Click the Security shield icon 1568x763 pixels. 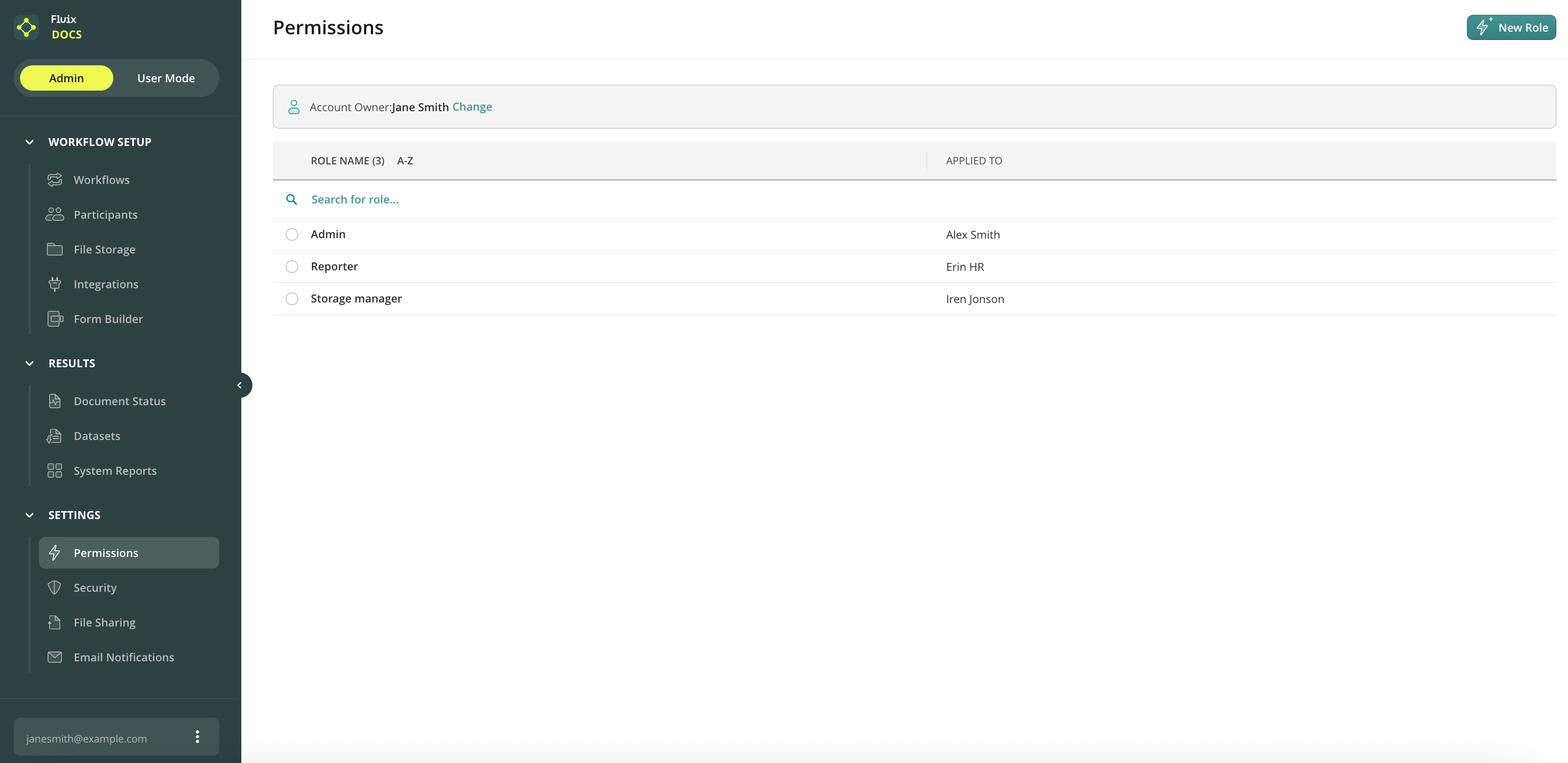(x=55, y=588)
